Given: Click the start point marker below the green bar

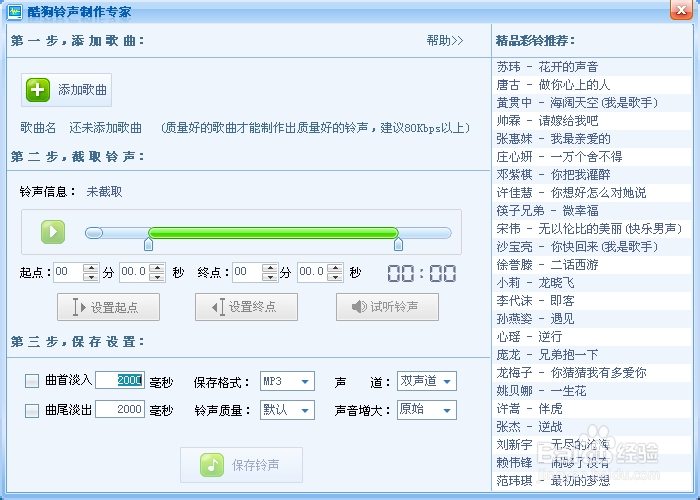Looking at the screenshot, I should pyautogui.click(x=149, y=244).
